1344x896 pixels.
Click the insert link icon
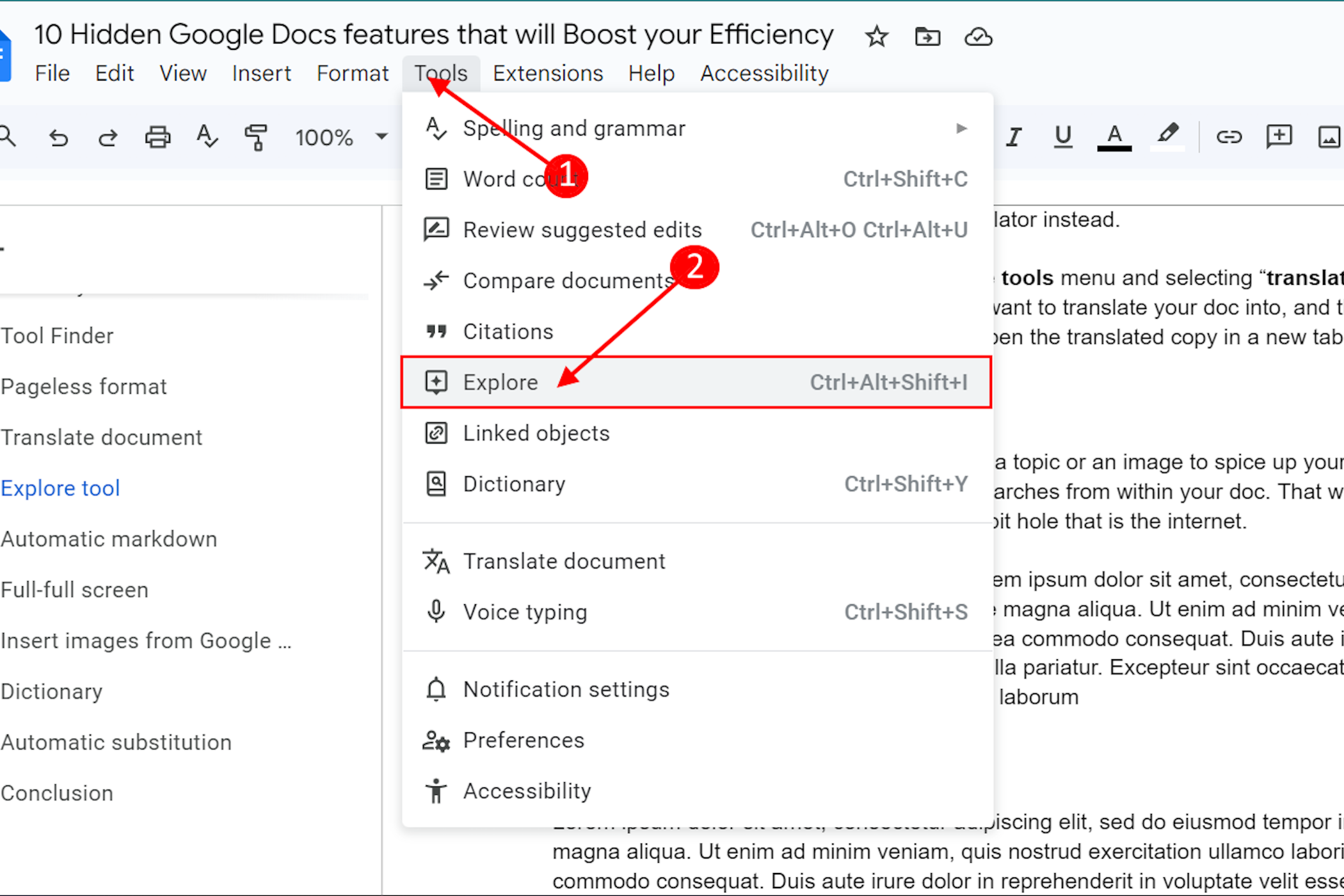1229,136
